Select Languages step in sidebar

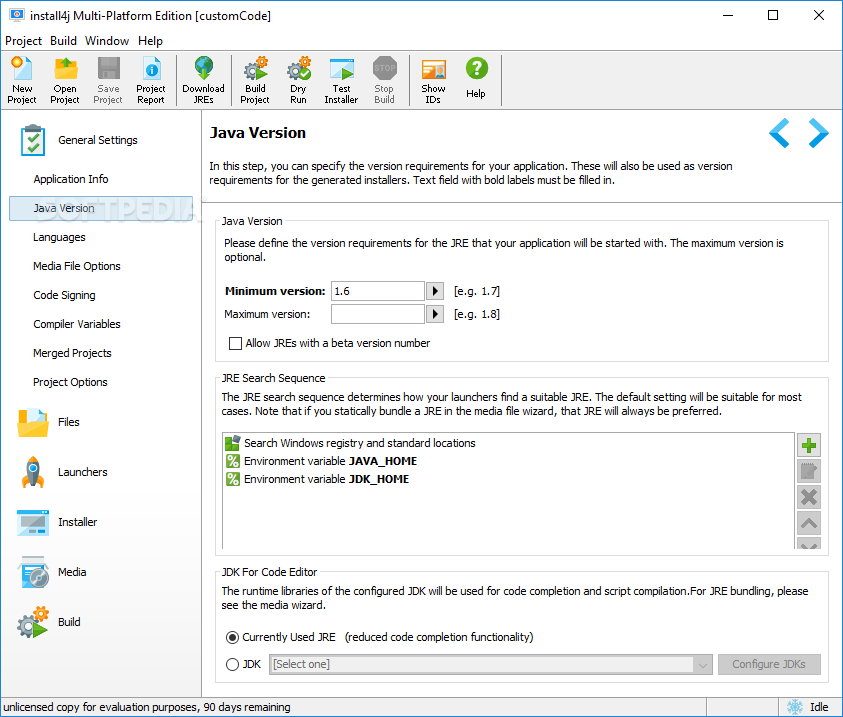pyautogui.click(x=59, y=237)
